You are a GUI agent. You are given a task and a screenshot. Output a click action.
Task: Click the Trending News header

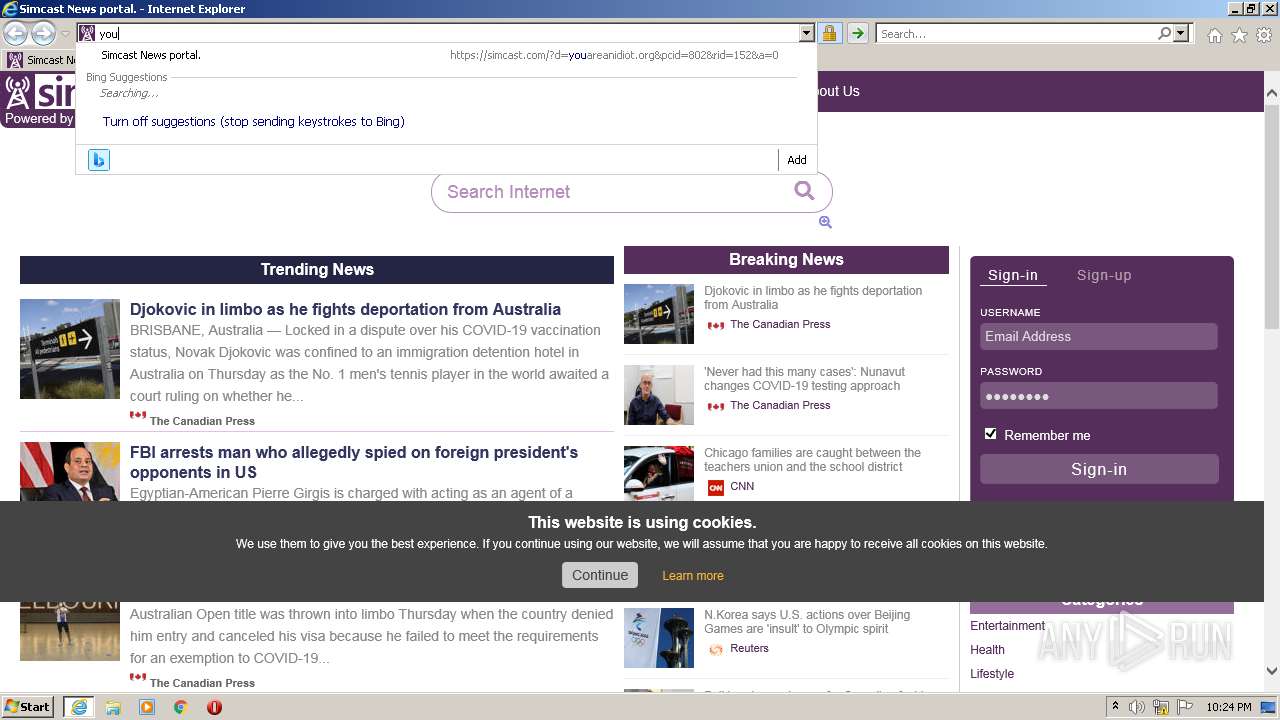[317, 270]
